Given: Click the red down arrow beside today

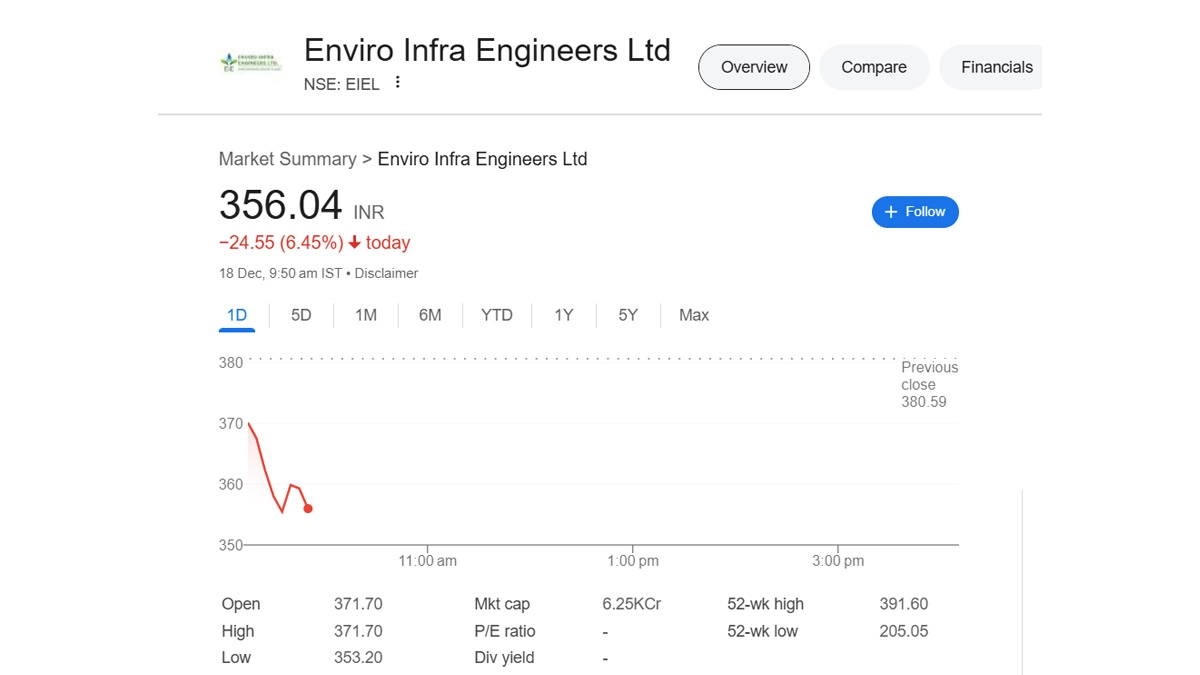Looking at the screenshot, I should click(354, 243).
